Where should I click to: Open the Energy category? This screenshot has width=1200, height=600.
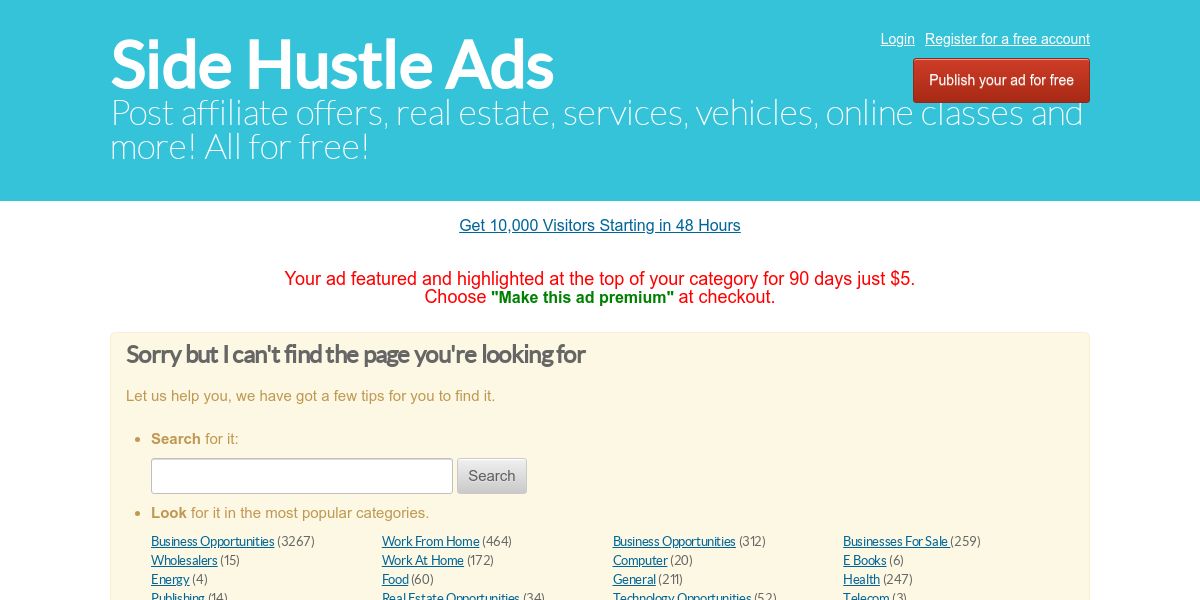[x=170, y=579]
